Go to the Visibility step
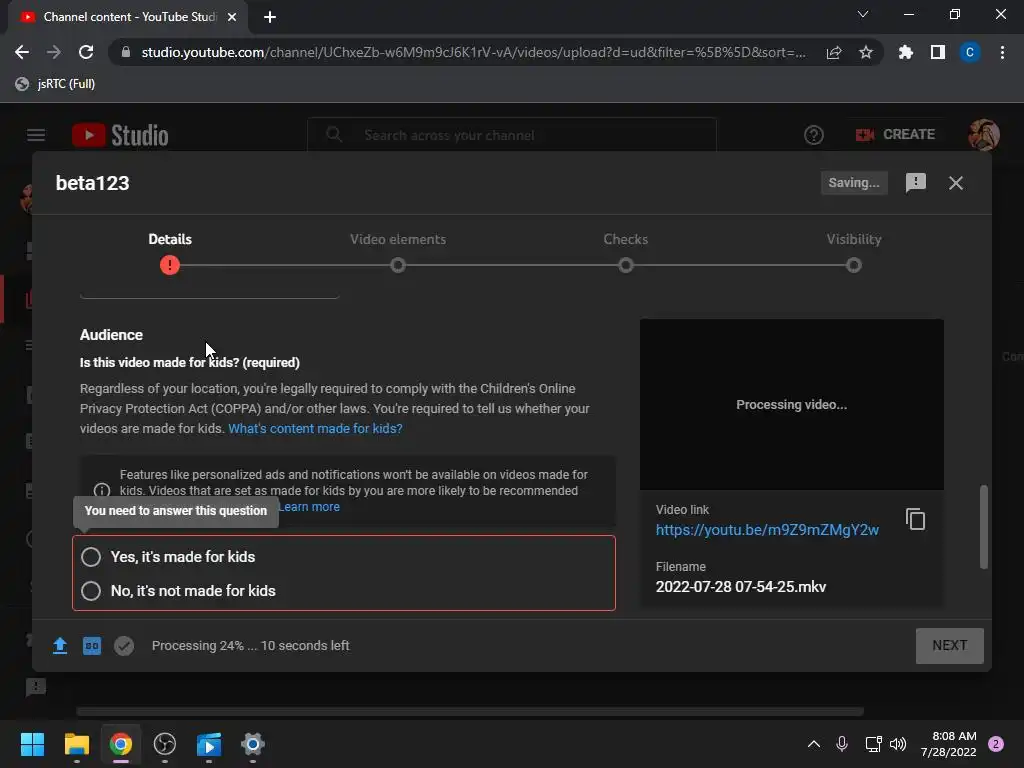 [x=854, y=239]
